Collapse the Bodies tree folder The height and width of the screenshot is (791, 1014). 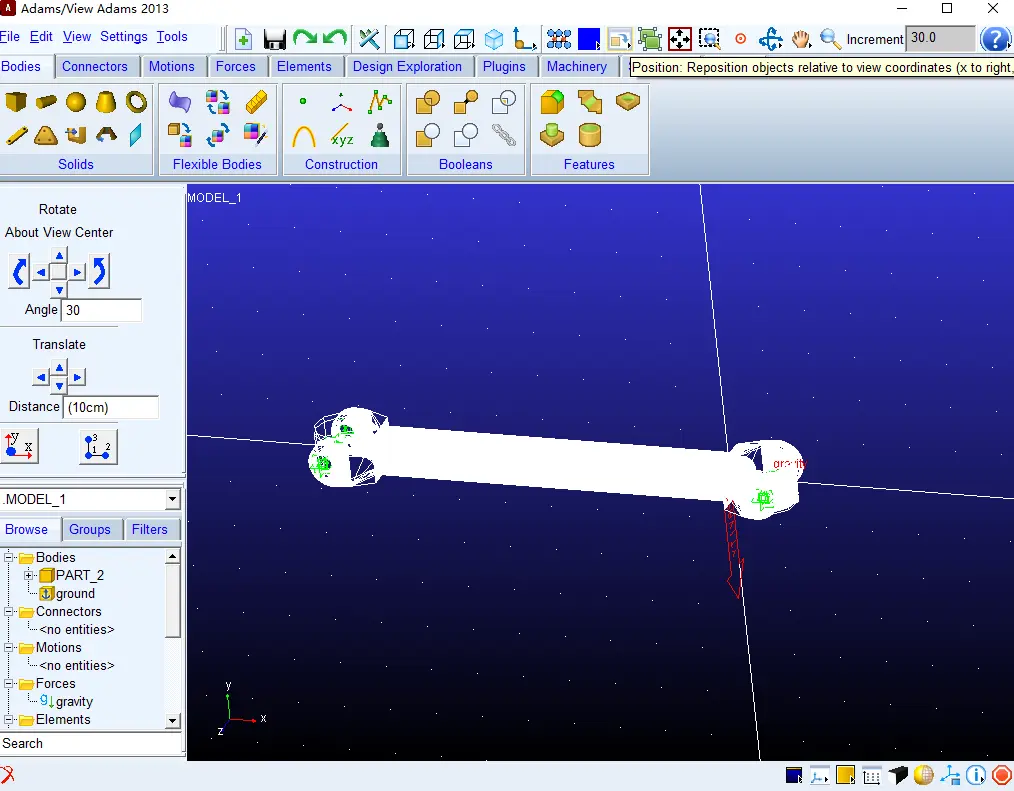tap(9, 557)
